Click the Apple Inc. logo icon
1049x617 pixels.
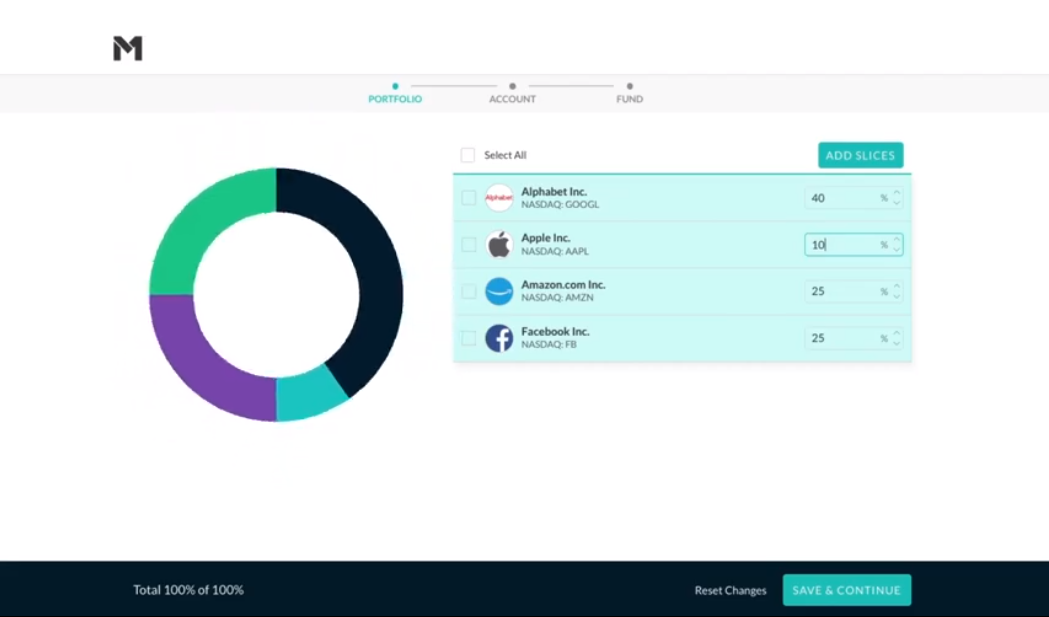(498, 244)
